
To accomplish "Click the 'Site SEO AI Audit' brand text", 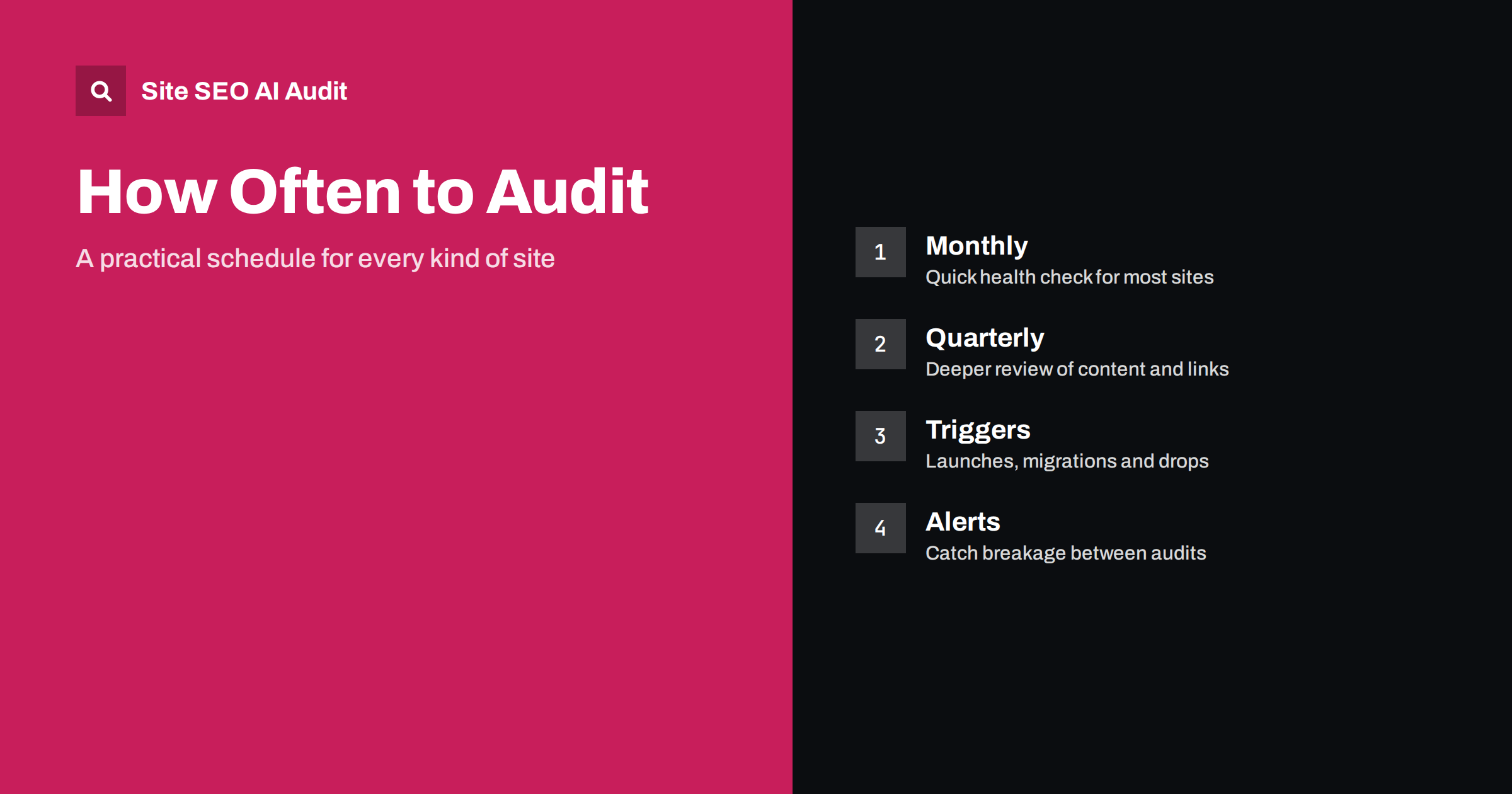I will pyautogui.click(x=244, y=91).
